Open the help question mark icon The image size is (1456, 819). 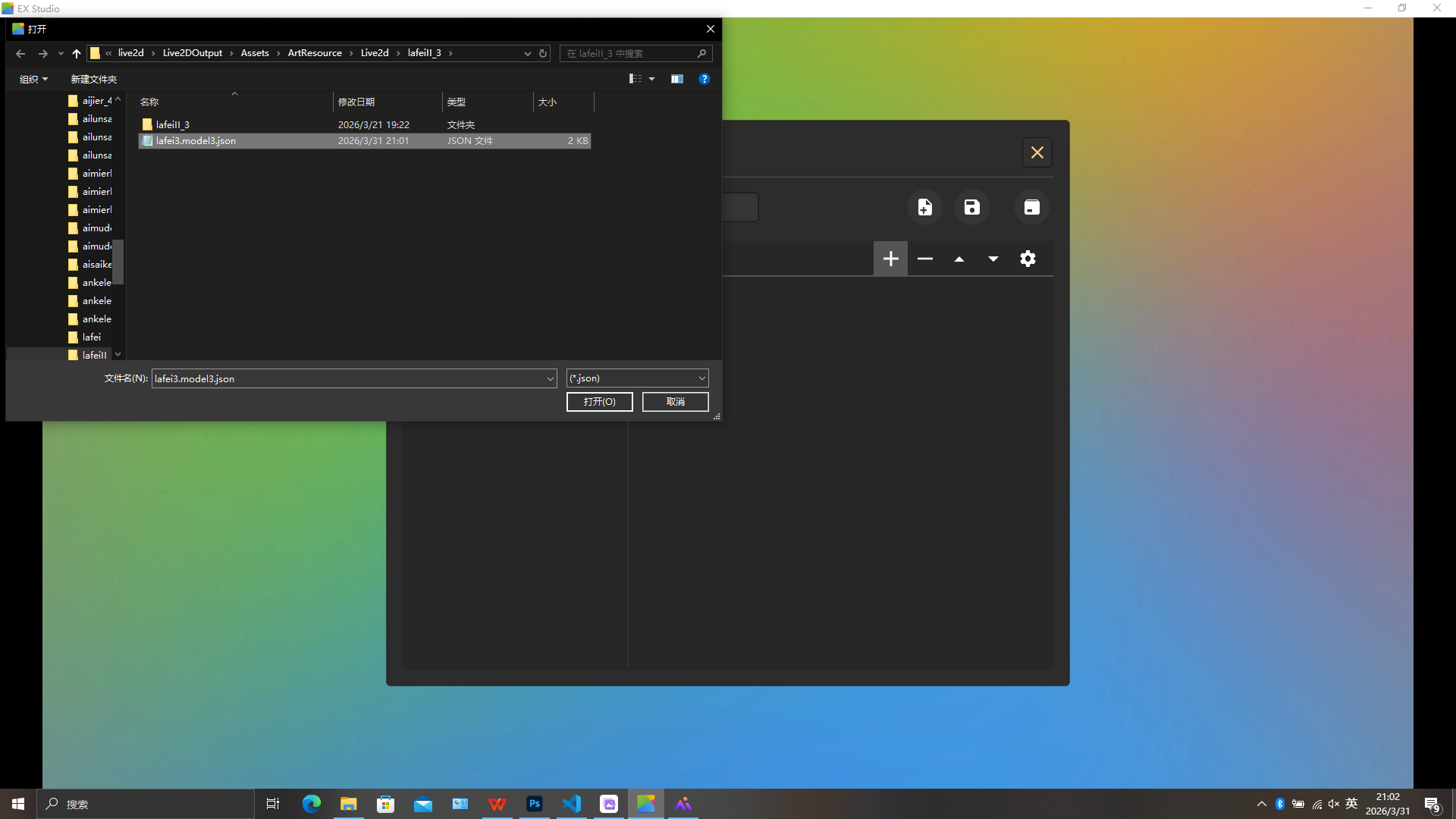click(704, 79)
